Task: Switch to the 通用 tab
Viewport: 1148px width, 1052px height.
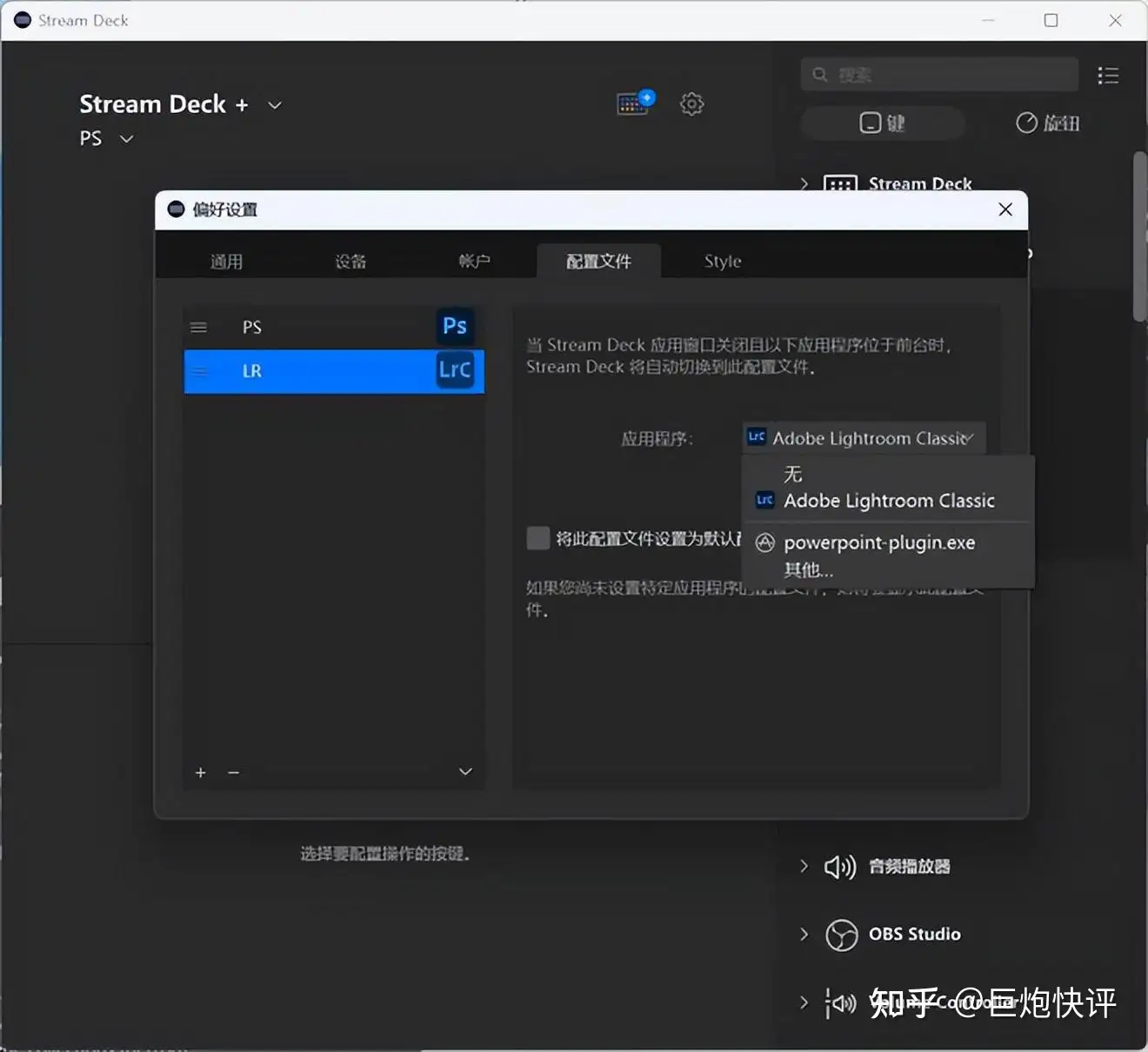Action: [x=226, y=261]
